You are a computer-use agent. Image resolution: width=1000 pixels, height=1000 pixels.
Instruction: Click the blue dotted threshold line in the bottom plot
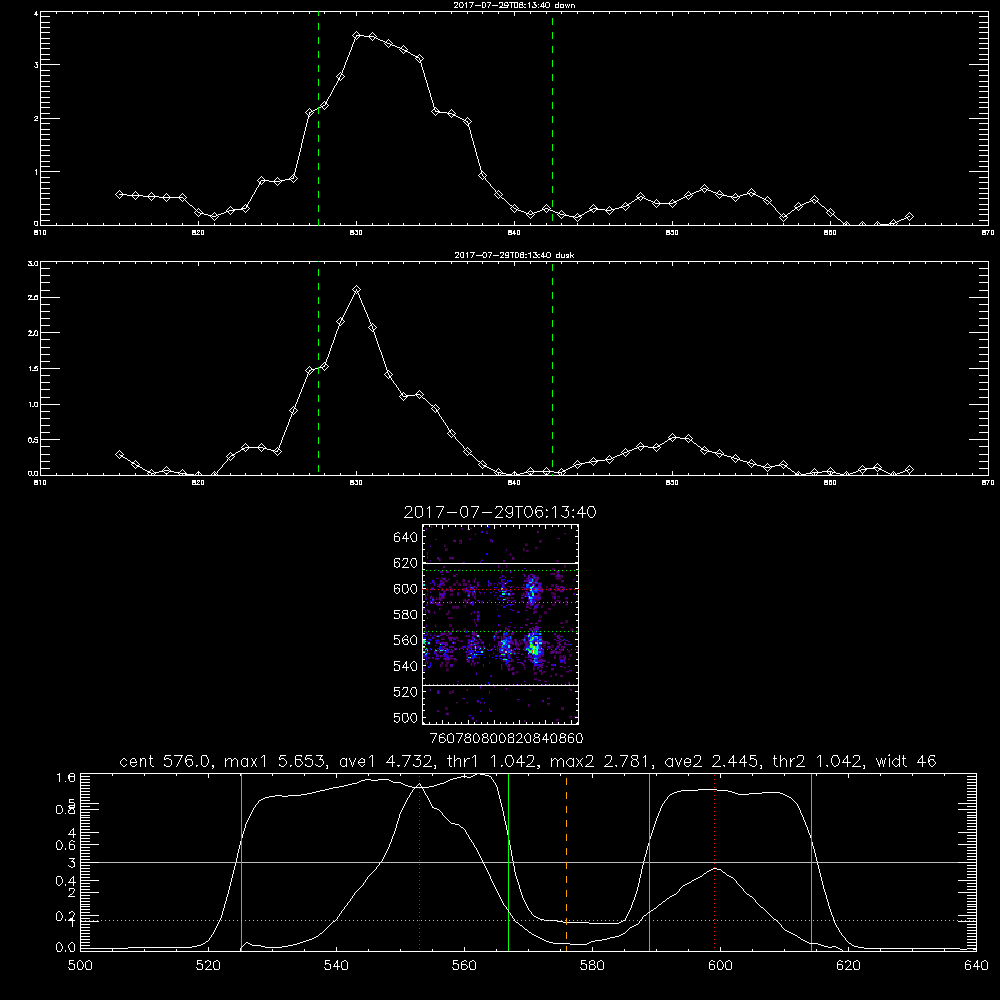point(529,920)
